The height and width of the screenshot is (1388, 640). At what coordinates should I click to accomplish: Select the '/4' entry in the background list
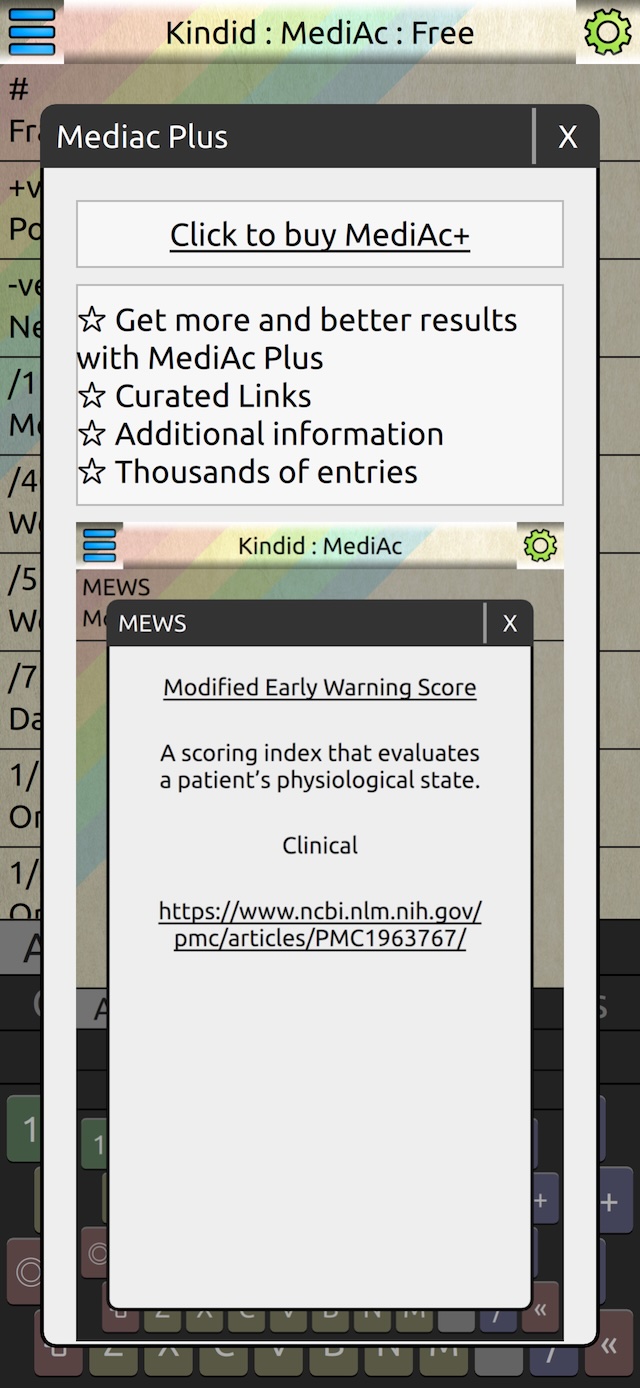(19, 502)
